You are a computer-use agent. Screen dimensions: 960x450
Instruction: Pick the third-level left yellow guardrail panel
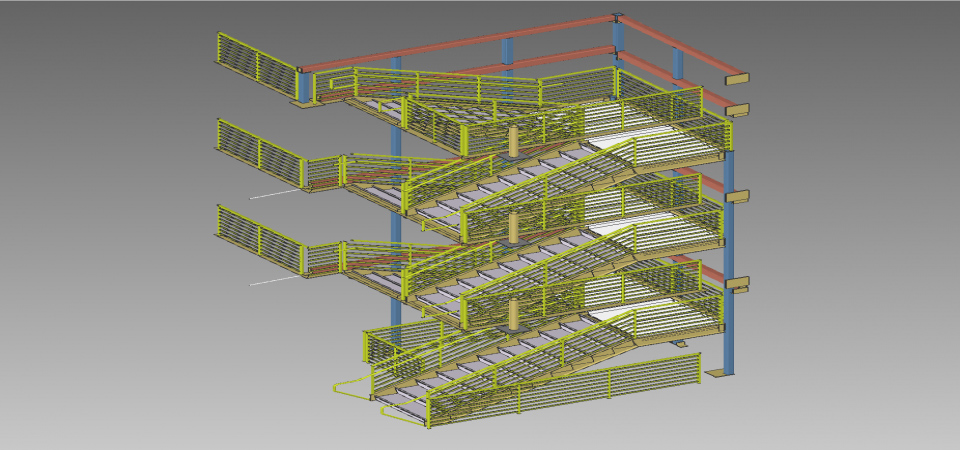click(x=258, y=237)
